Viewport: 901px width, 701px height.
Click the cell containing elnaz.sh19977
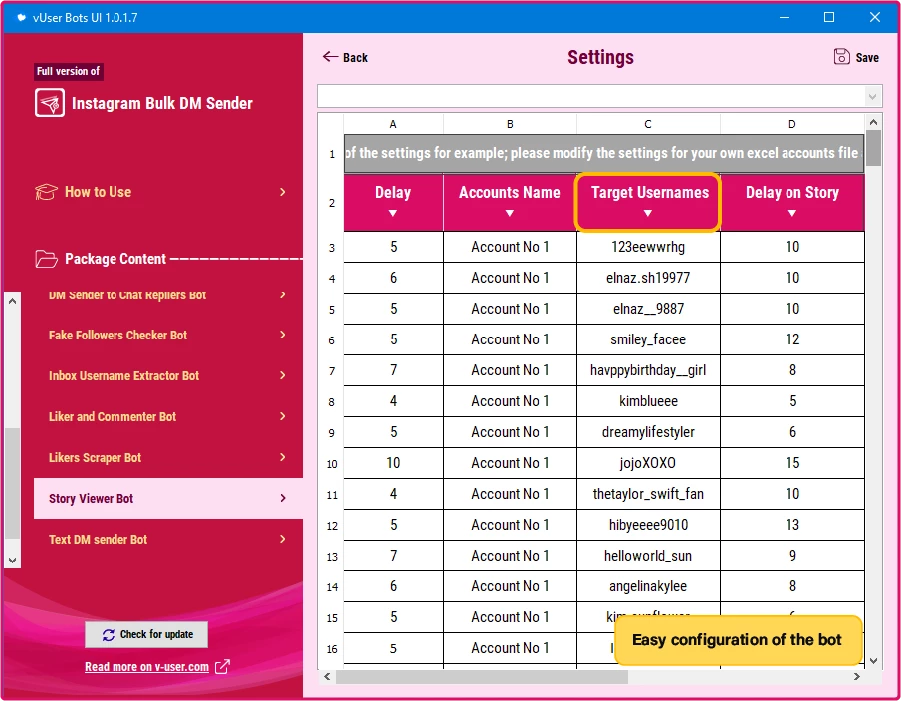648,278
